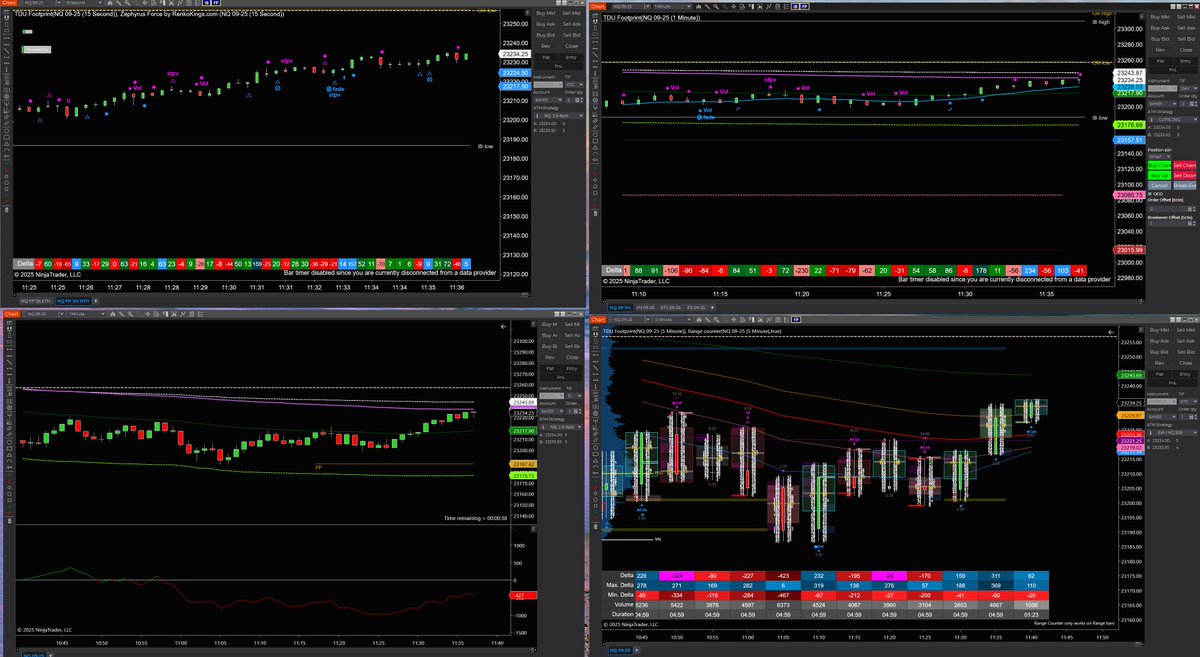Click Rev button in 15 Second chart trader
Viewport: 1200px width, 657px height.
pyautogui.click(x=546, y=46)
